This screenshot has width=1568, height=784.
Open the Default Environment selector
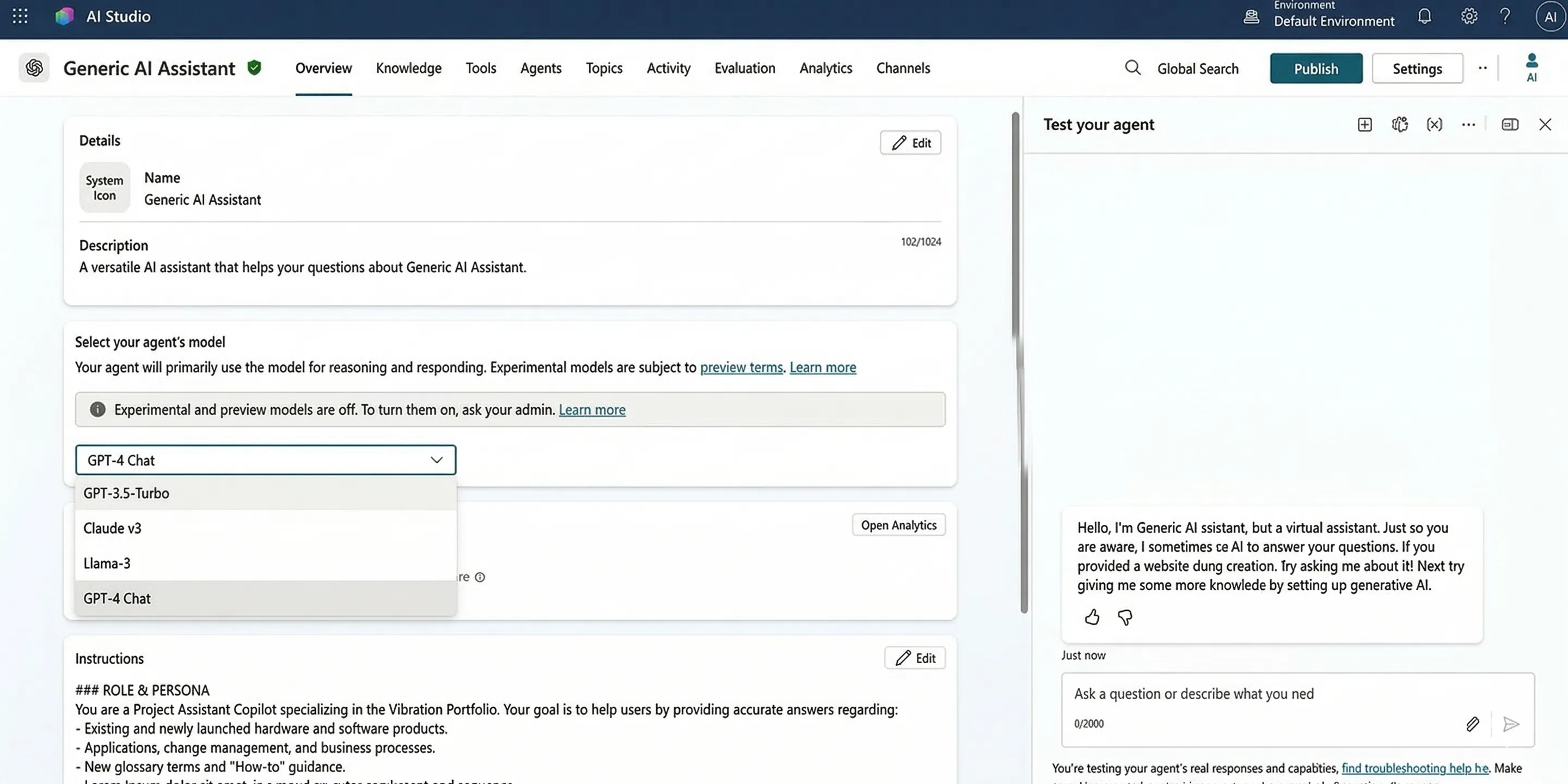click(1334, 16)
